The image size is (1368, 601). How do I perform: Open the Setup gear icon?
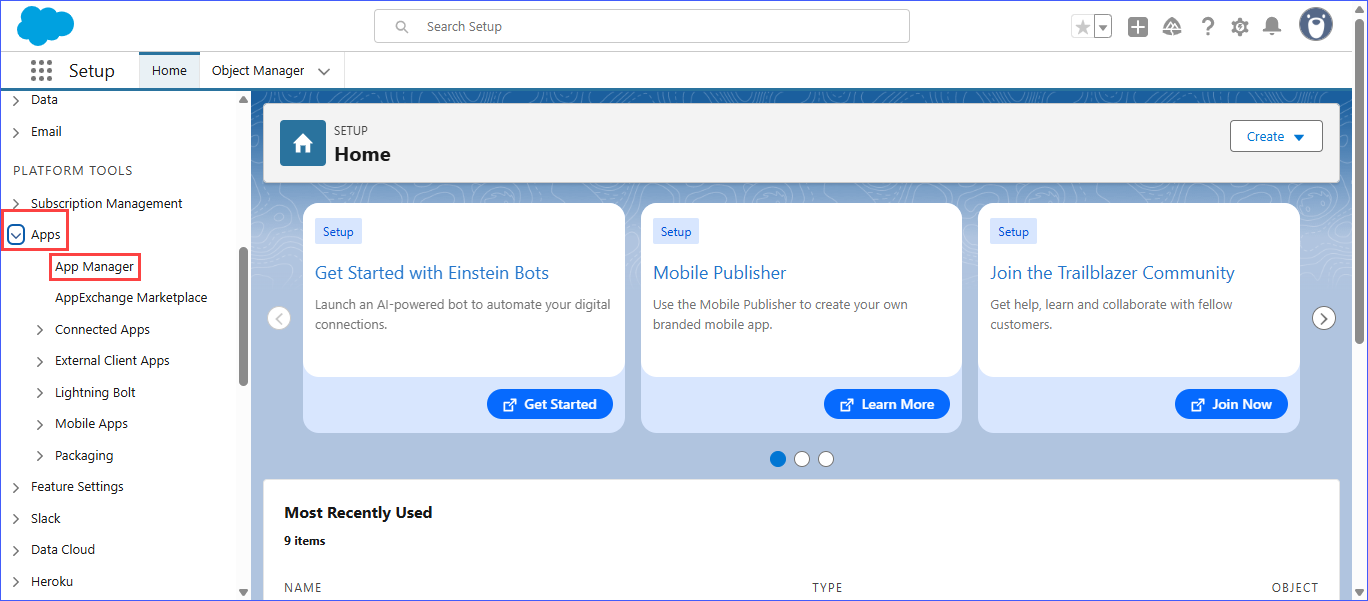tap(1240, 27)
